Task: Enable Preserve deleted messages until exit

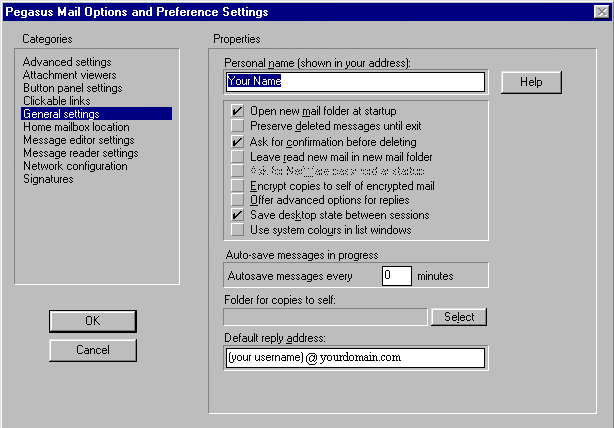Action: point(237,126)
